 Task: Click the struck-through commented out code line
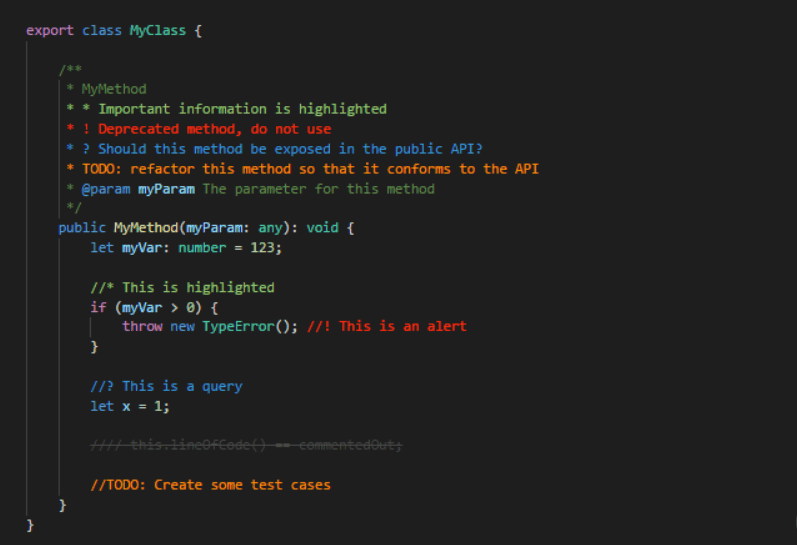[246, 445]
